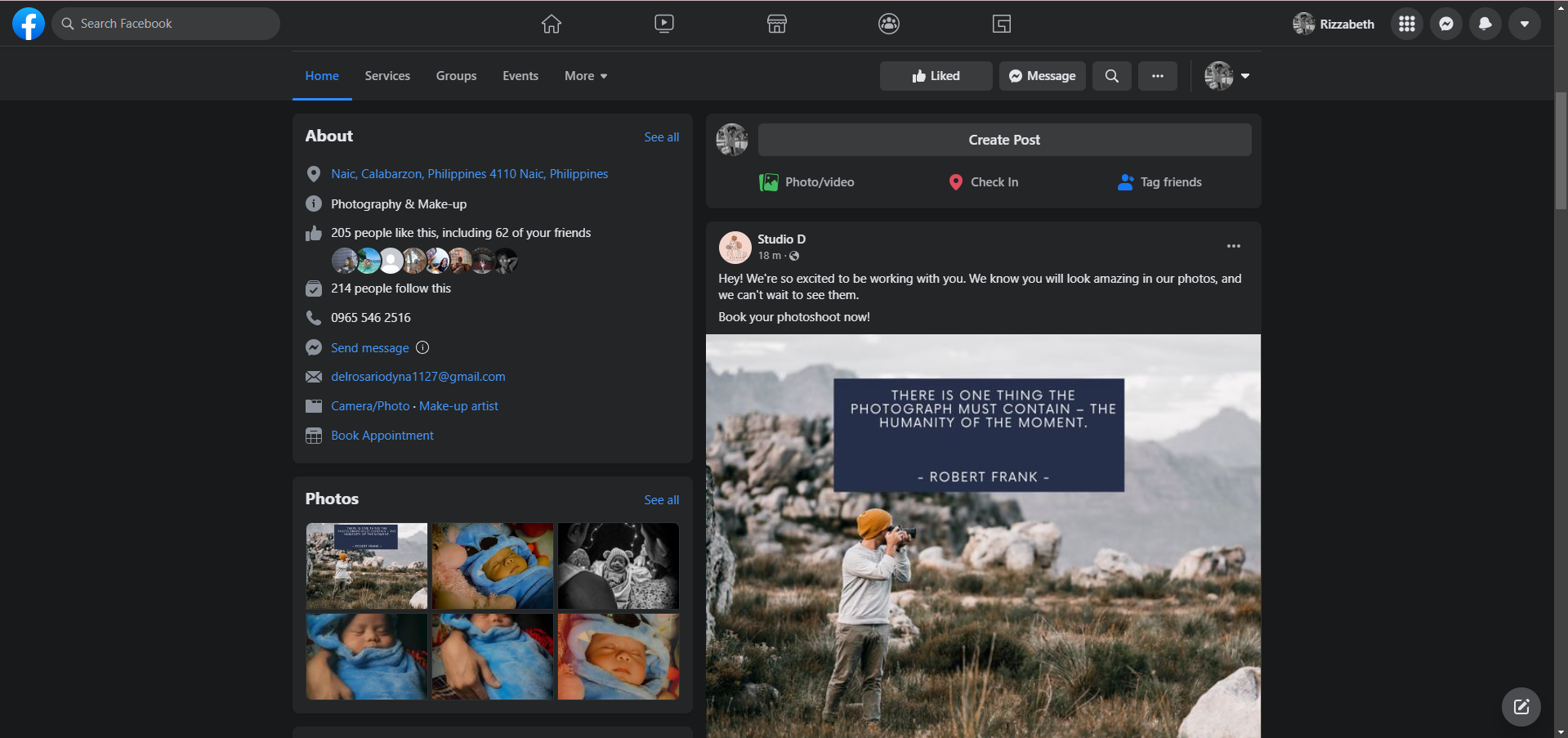
Task: Select the Services tab
Action: pos(387,76)
